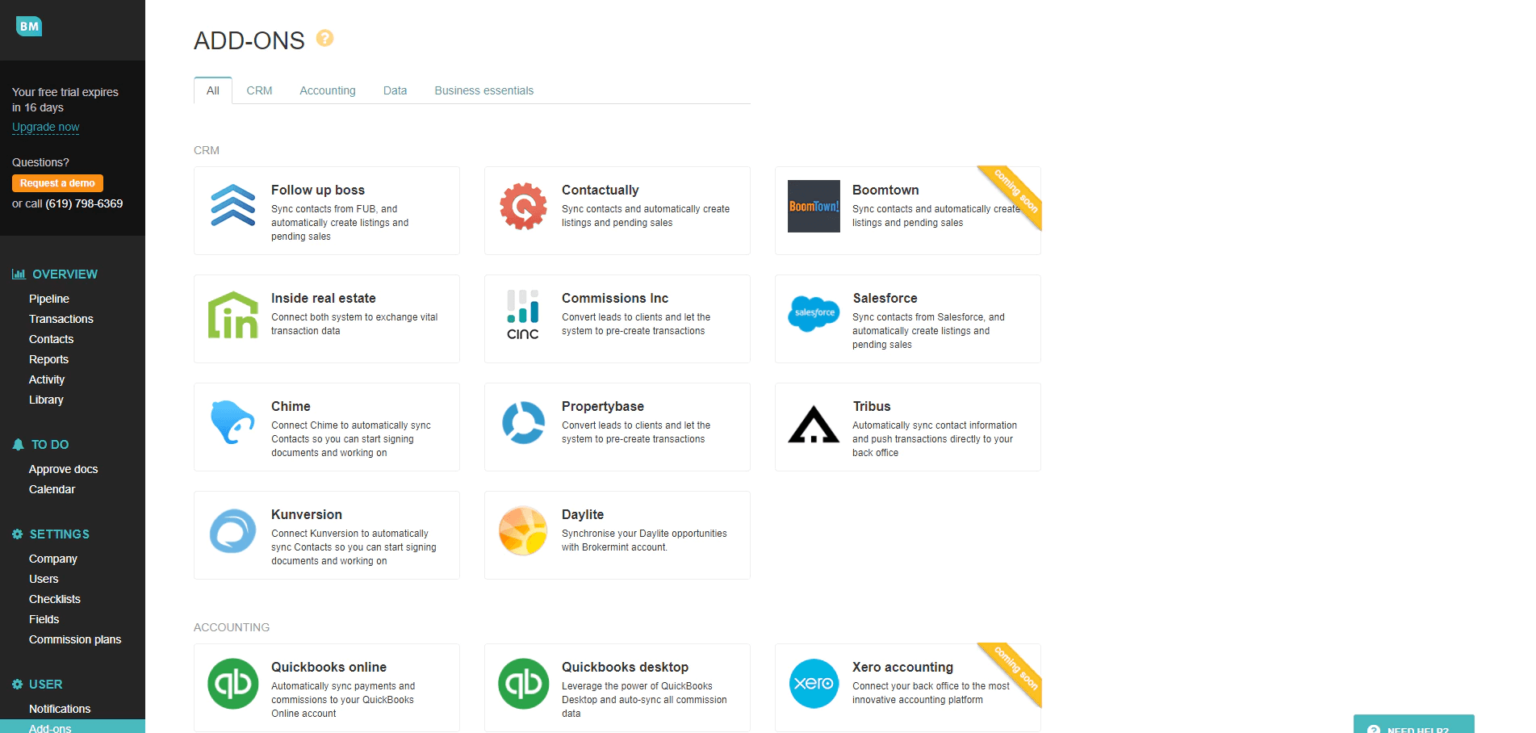
Task: Open Calendar in the sidebar
Action: (x=52, y=489)
